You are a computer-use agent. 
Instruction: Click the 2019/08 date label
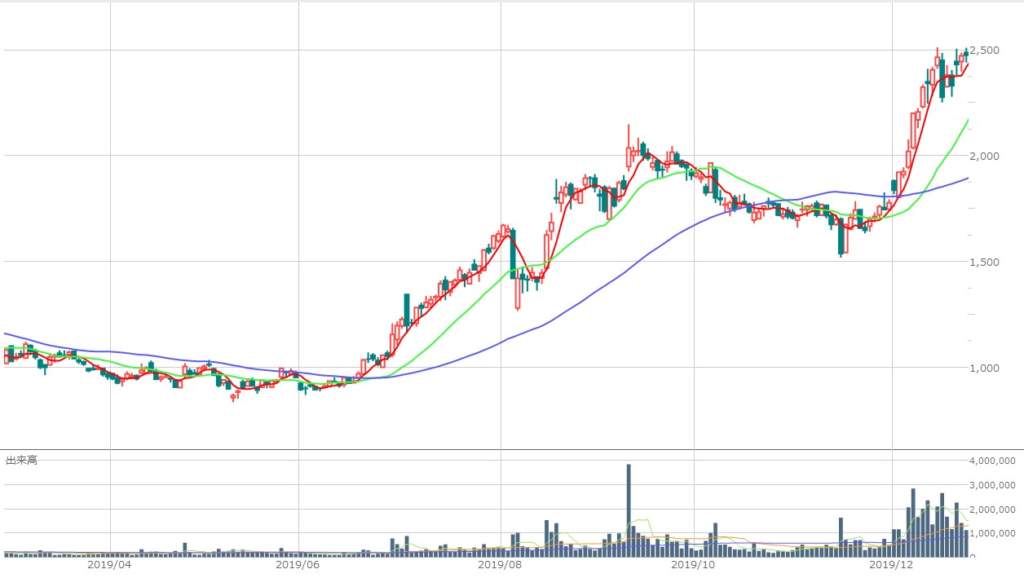point(500,564)
